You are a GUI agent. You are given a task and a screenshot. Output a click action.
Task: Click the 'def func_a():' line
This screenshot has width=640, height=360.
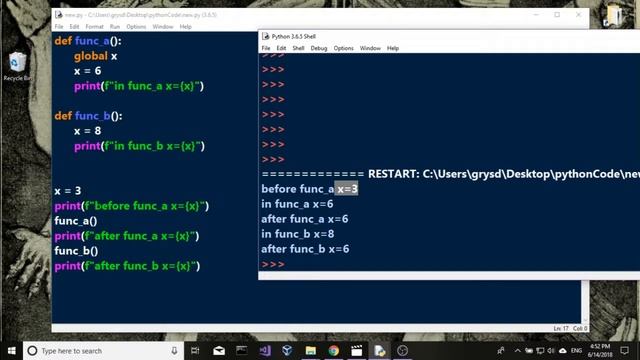point(88,41)
